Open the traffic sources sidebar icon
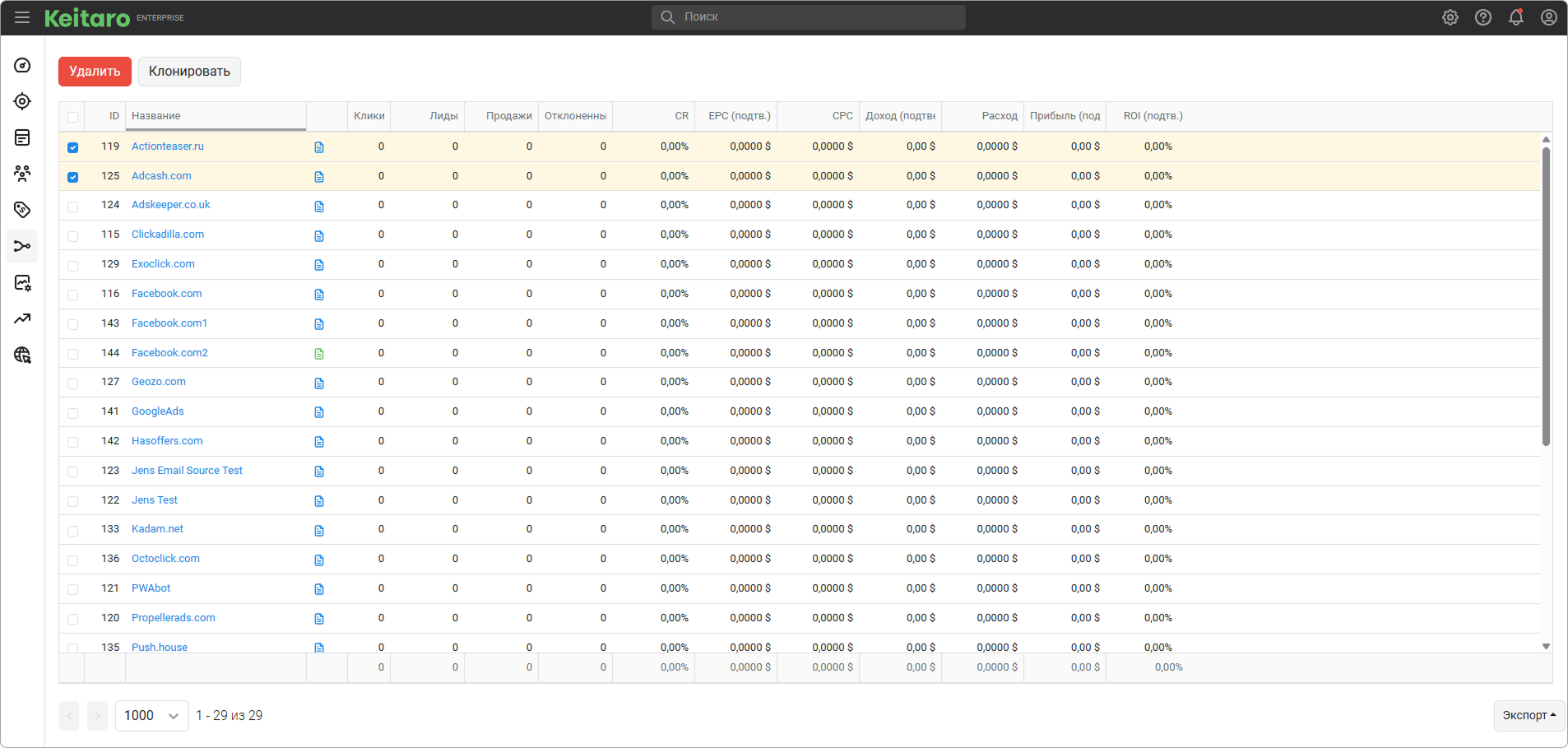Image resolution: width=1568 pixels, height=748 pixels. tap(22, 246)
